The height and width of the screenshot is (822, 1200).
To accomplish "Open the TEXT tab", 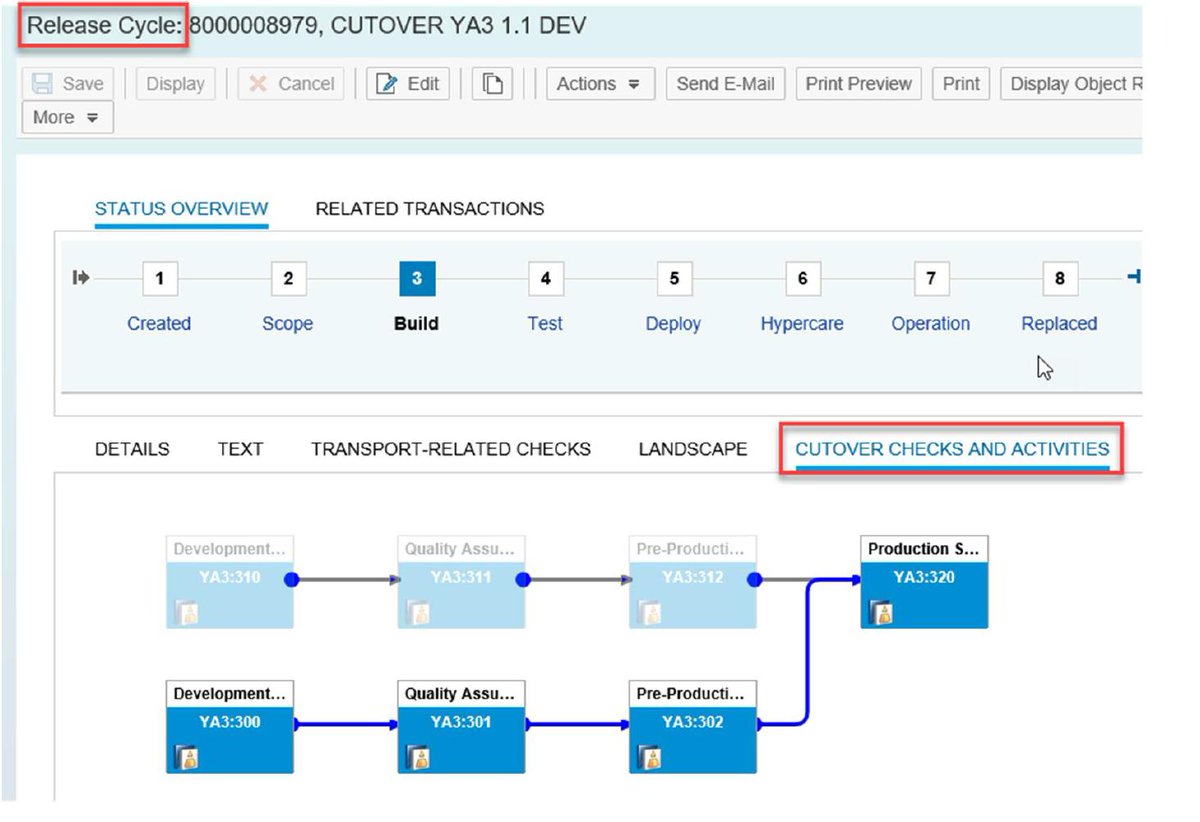I will [240, 449].
